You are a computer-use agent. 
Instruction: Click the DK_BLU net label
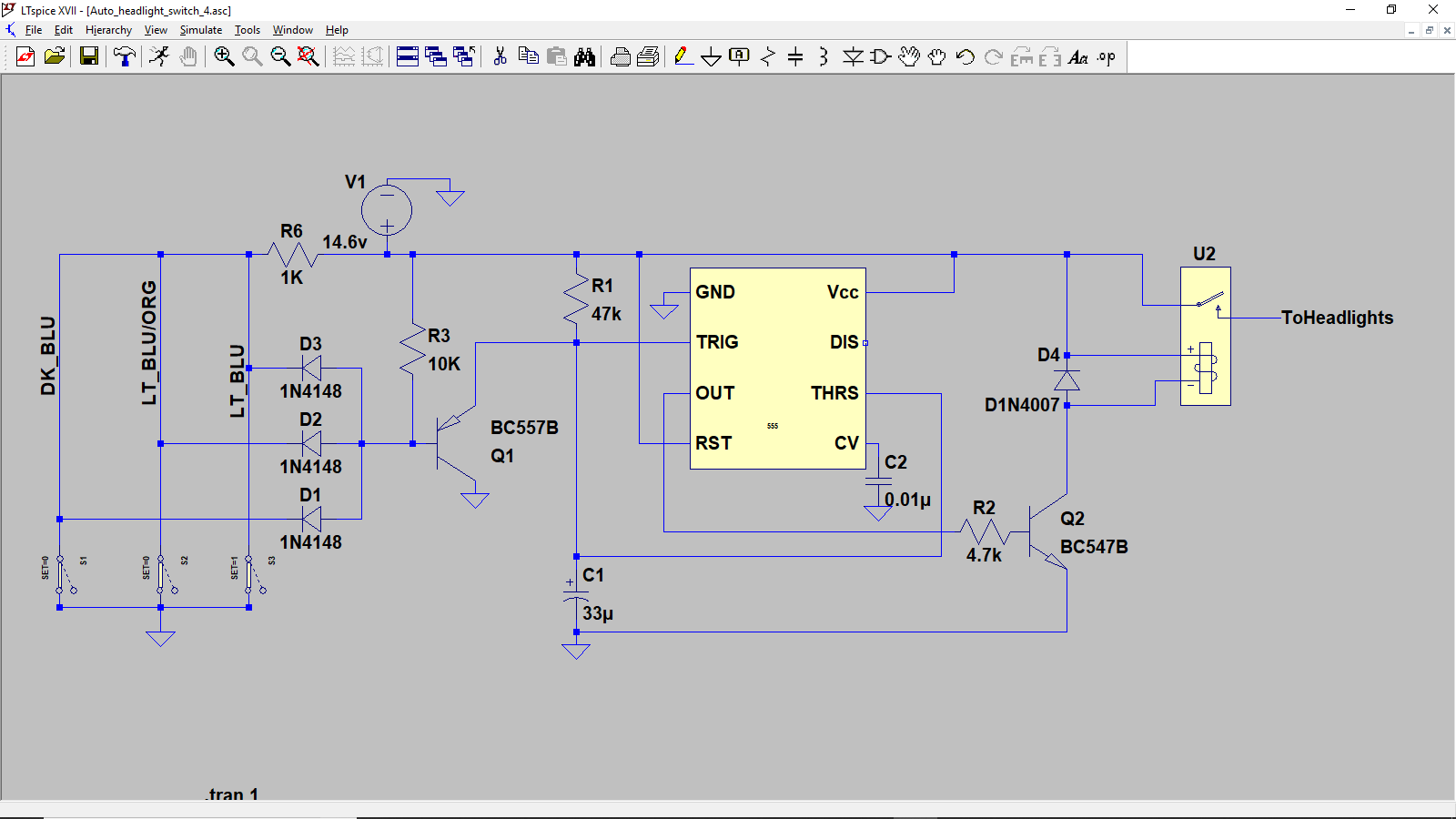click(x=48, y=356)
